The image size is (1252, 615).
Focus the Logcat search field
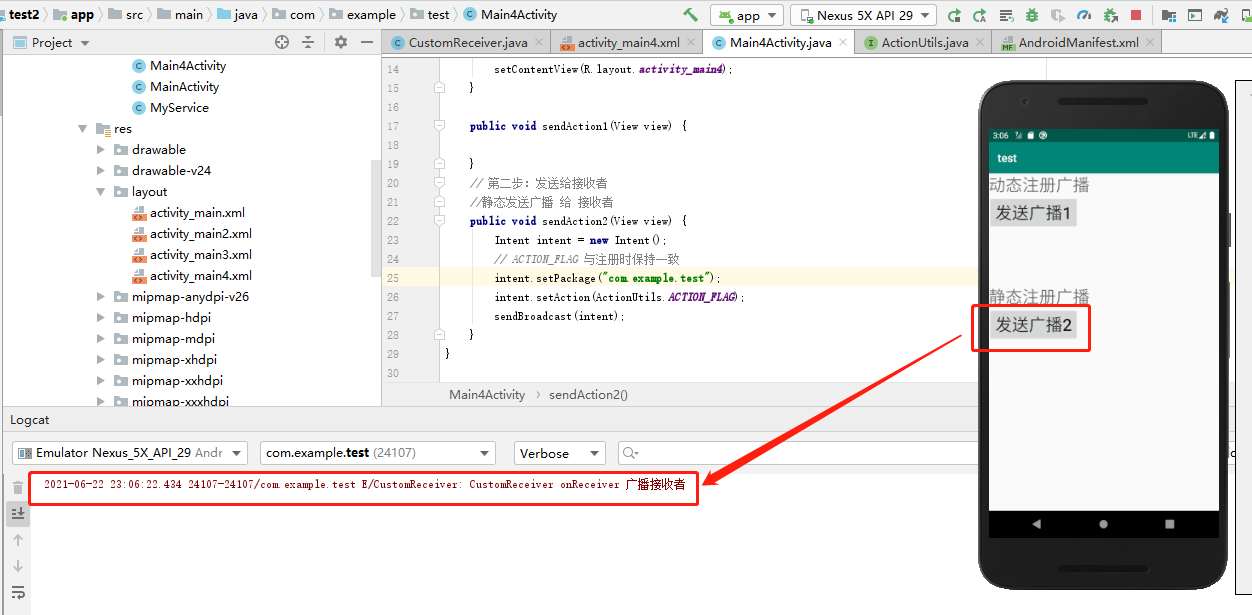[x=798, y=453]
